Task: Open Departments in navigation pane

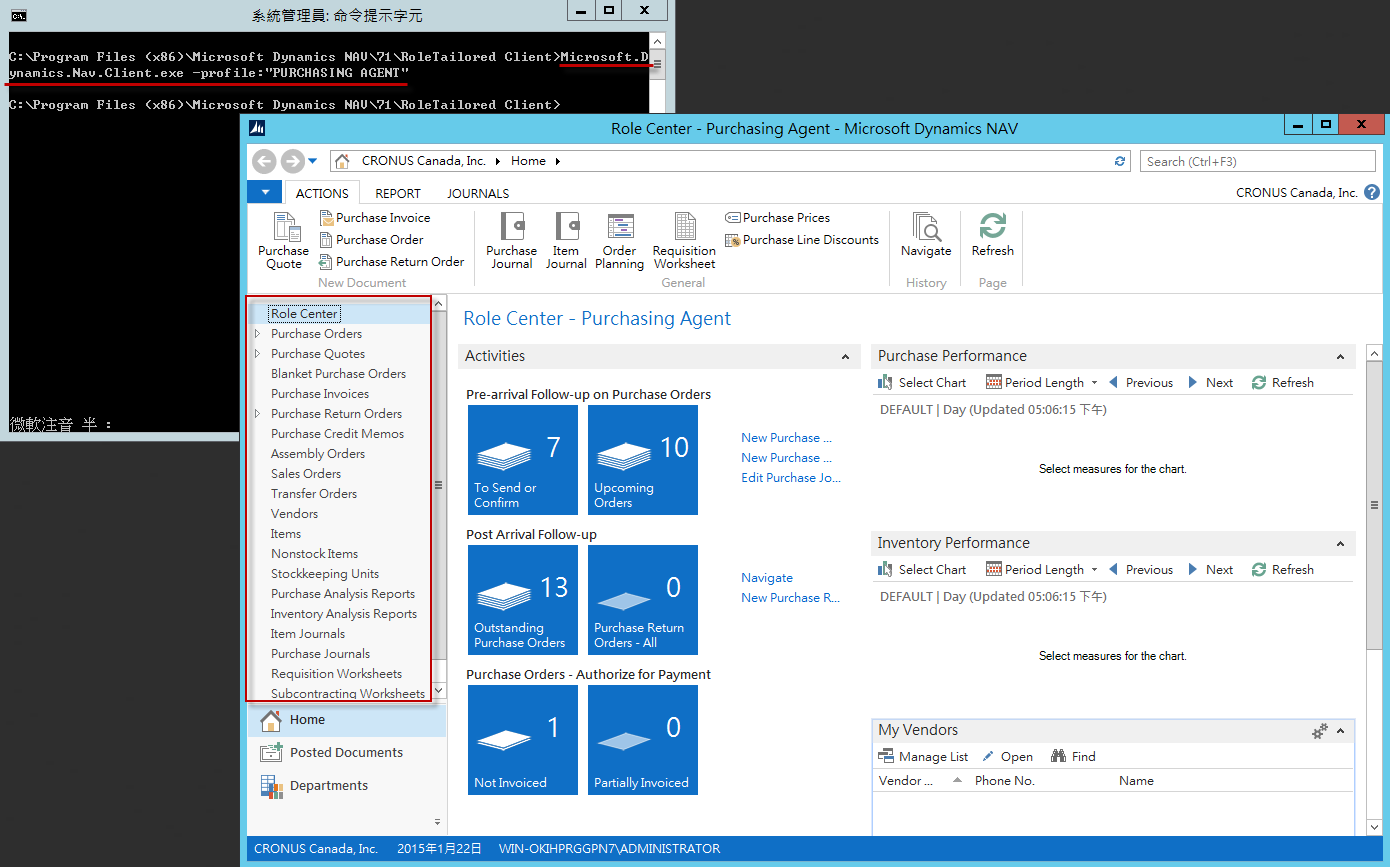Action: (x=346, y=786)
